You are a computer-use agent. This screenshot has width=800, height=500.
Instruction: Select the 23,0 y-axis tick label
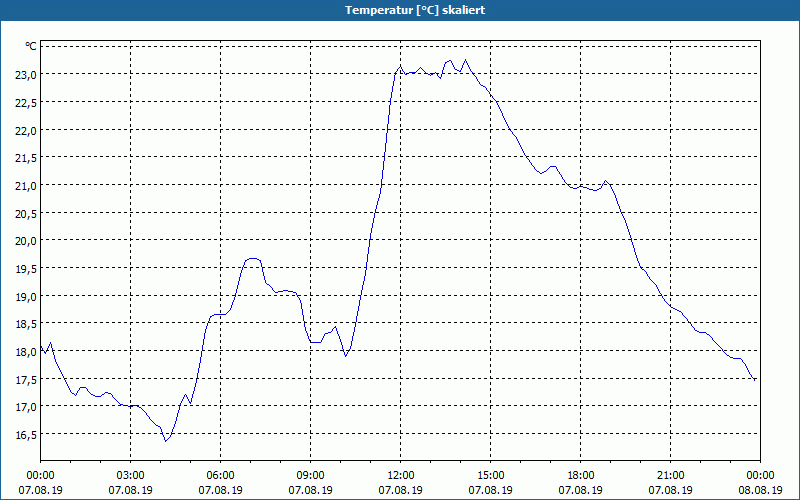(24, 74)
